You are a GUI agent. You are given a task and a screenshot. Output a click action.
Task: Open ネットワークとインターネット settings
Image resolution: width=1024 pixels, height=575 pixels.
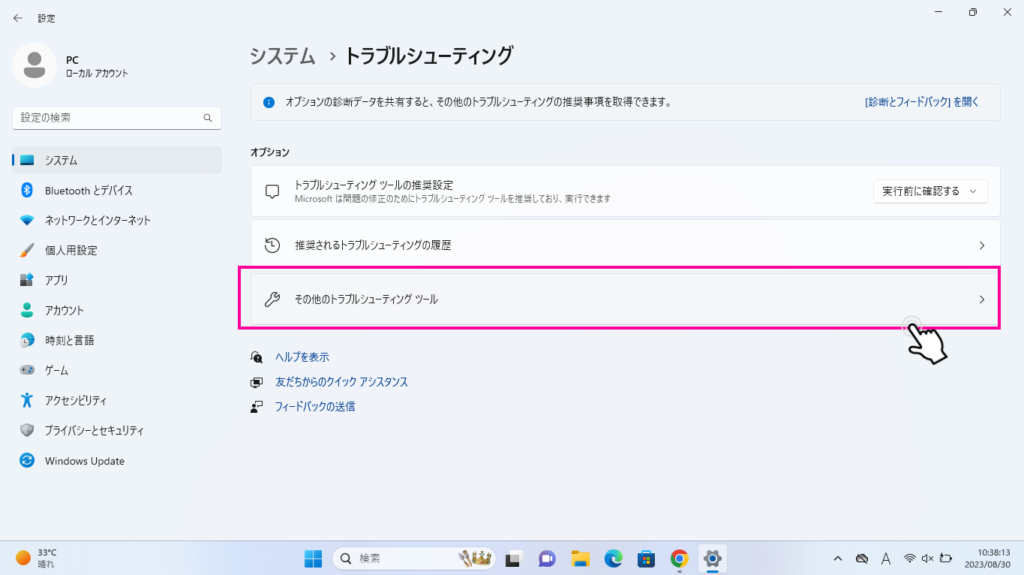[97, 220]
